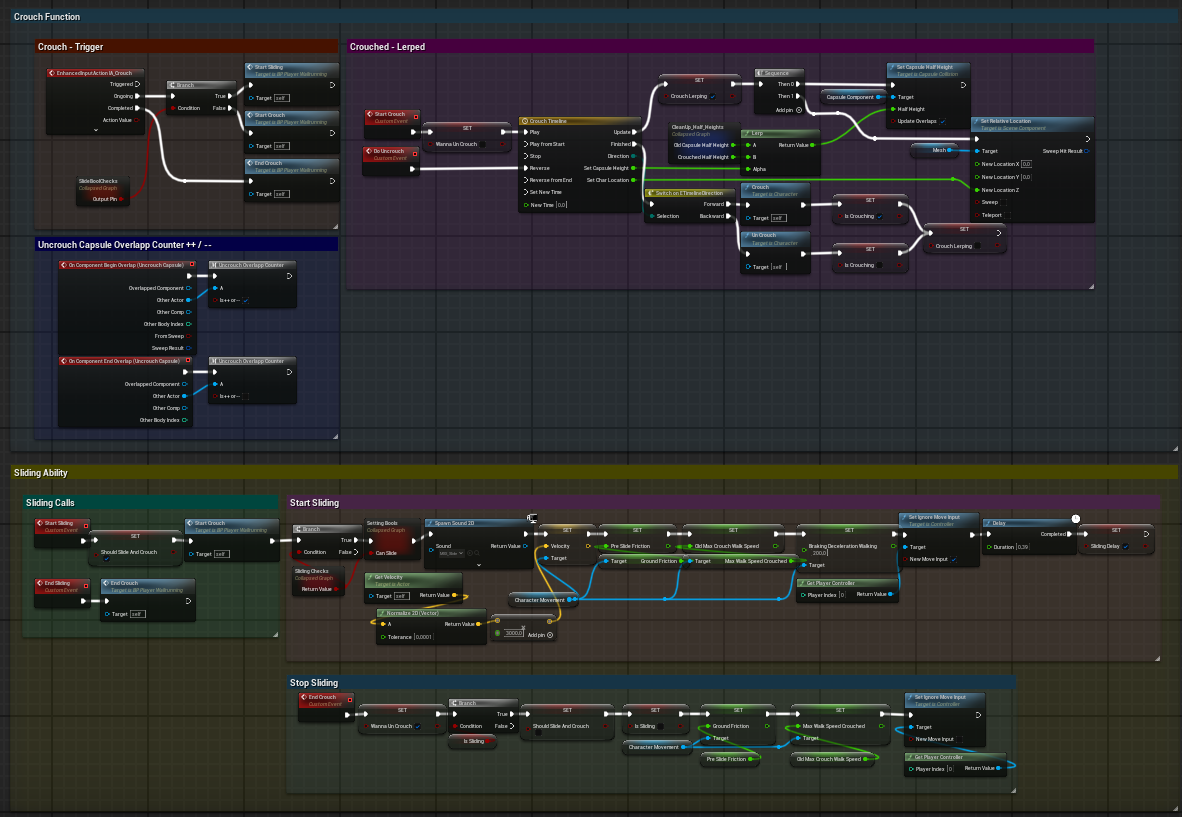Click the SlideBoolChecks collapsed graph node
Screen dimensions: 1182x817
(98, 184)
